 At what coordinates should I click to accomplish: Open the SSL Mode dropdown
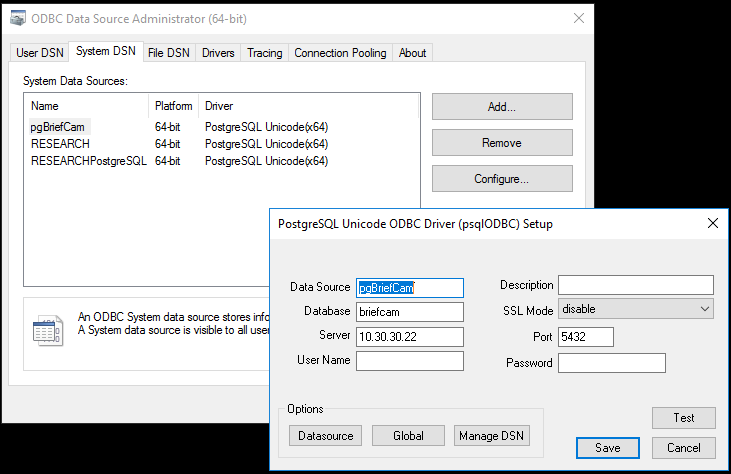pyautogui.click(x=636, y=309)
